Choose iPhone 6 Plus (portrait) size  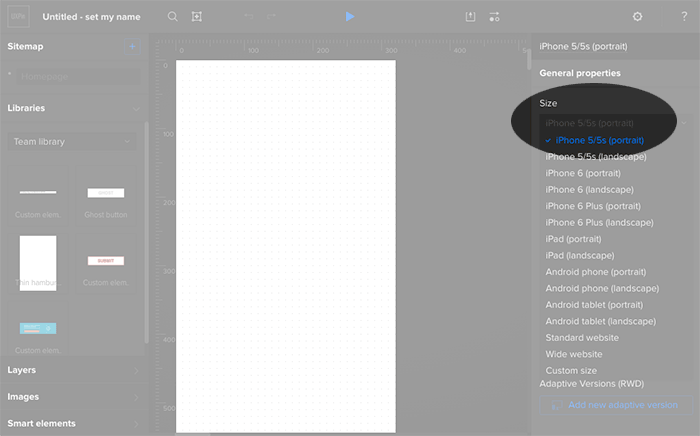[x=593, y=206]
